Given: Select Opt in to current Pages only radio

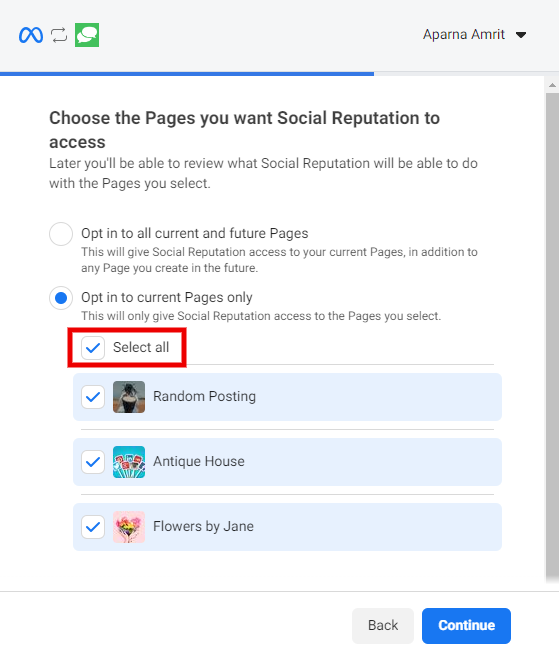Looking at the screenshot, I should coord(61,298).
